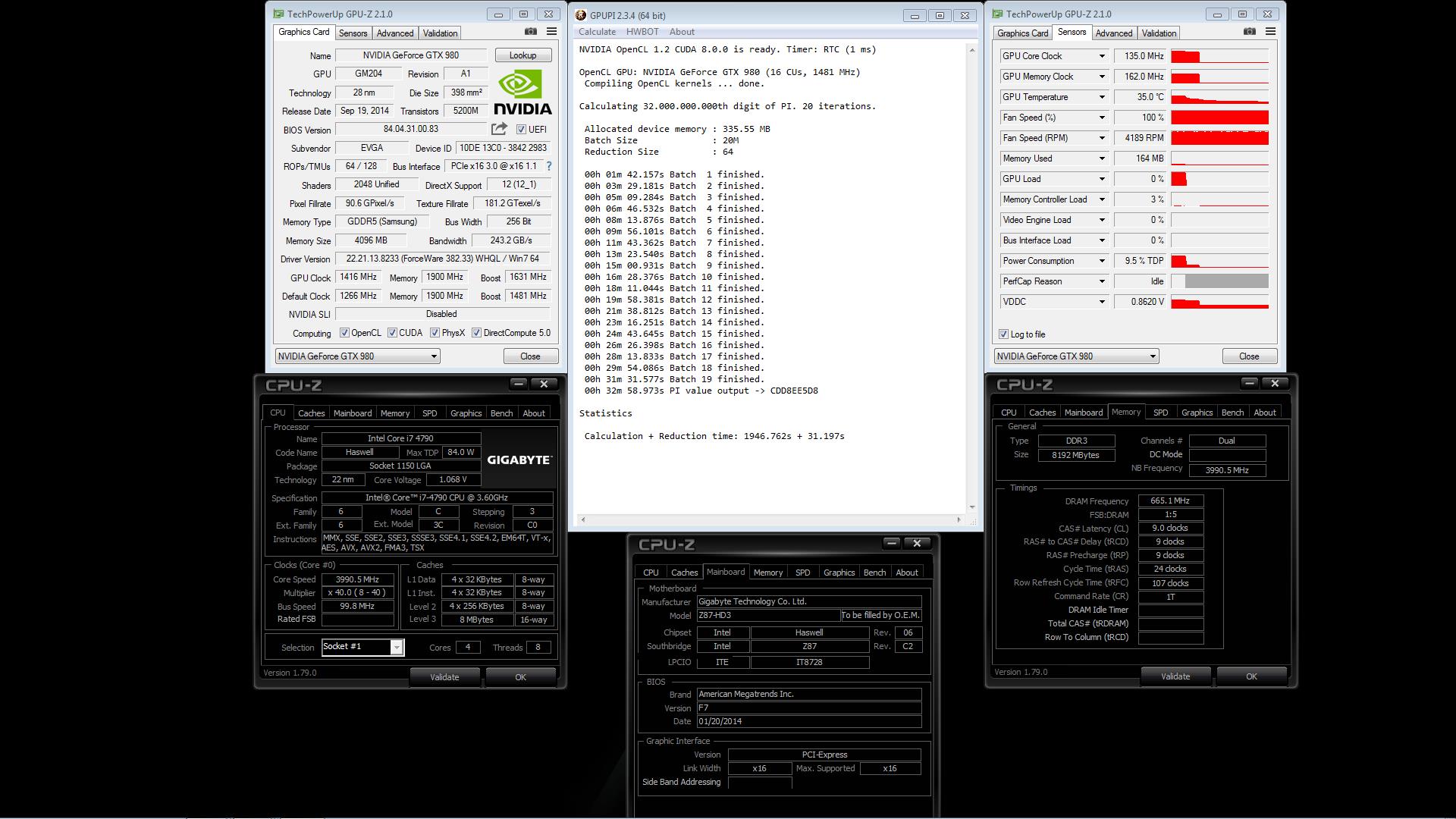This screenshot has width=1456, height=819.
Task: Click Validate in left CPU-Z window
Action: pos(444,677)
